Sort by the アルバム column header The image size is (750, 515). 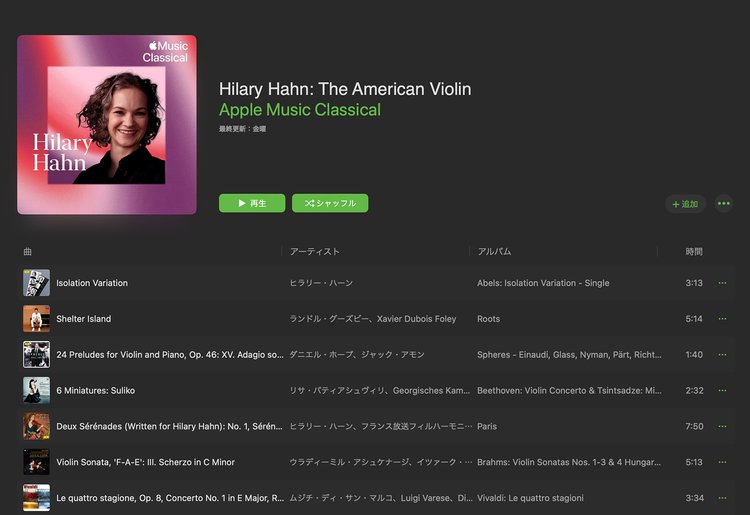click(494, 252)
